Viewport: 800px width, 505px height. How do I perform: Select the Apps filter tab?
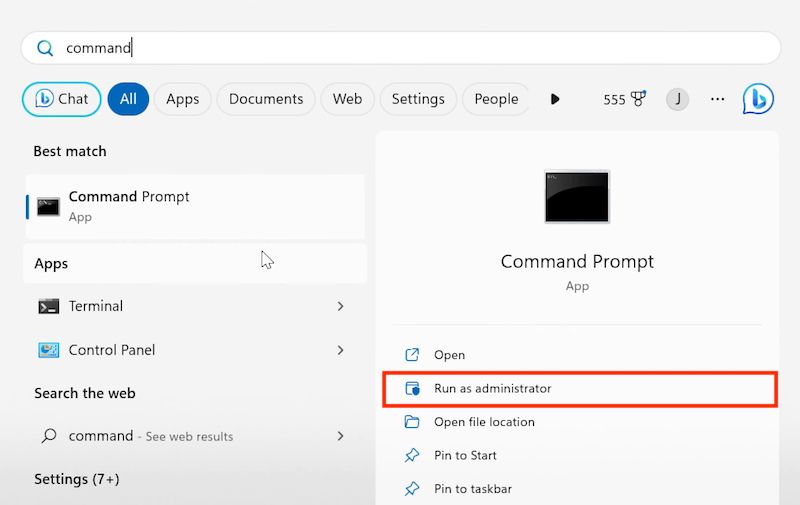click(x=182, y=99)
